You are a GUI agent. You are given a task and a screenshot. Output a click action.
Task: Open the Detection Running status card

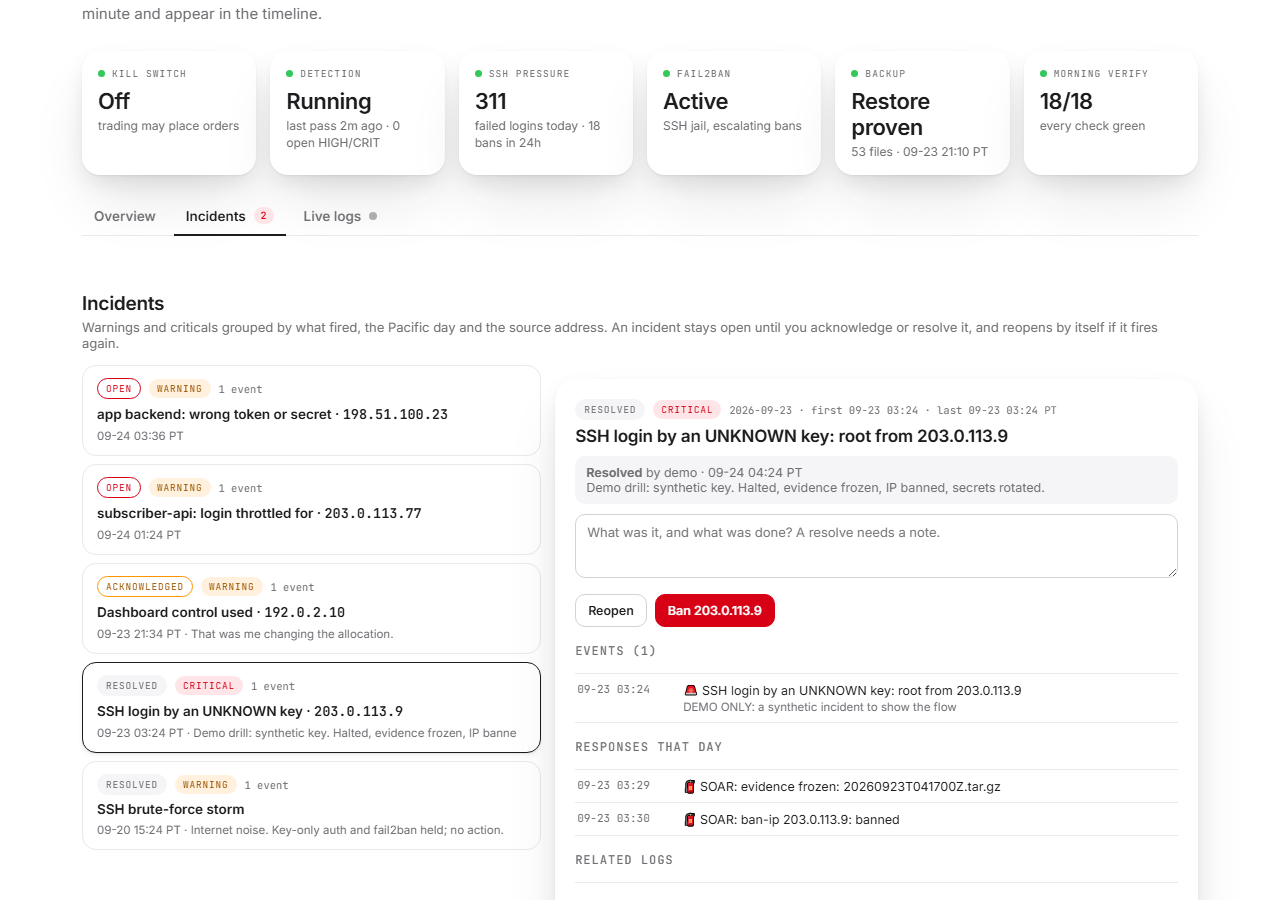point(357,113)
